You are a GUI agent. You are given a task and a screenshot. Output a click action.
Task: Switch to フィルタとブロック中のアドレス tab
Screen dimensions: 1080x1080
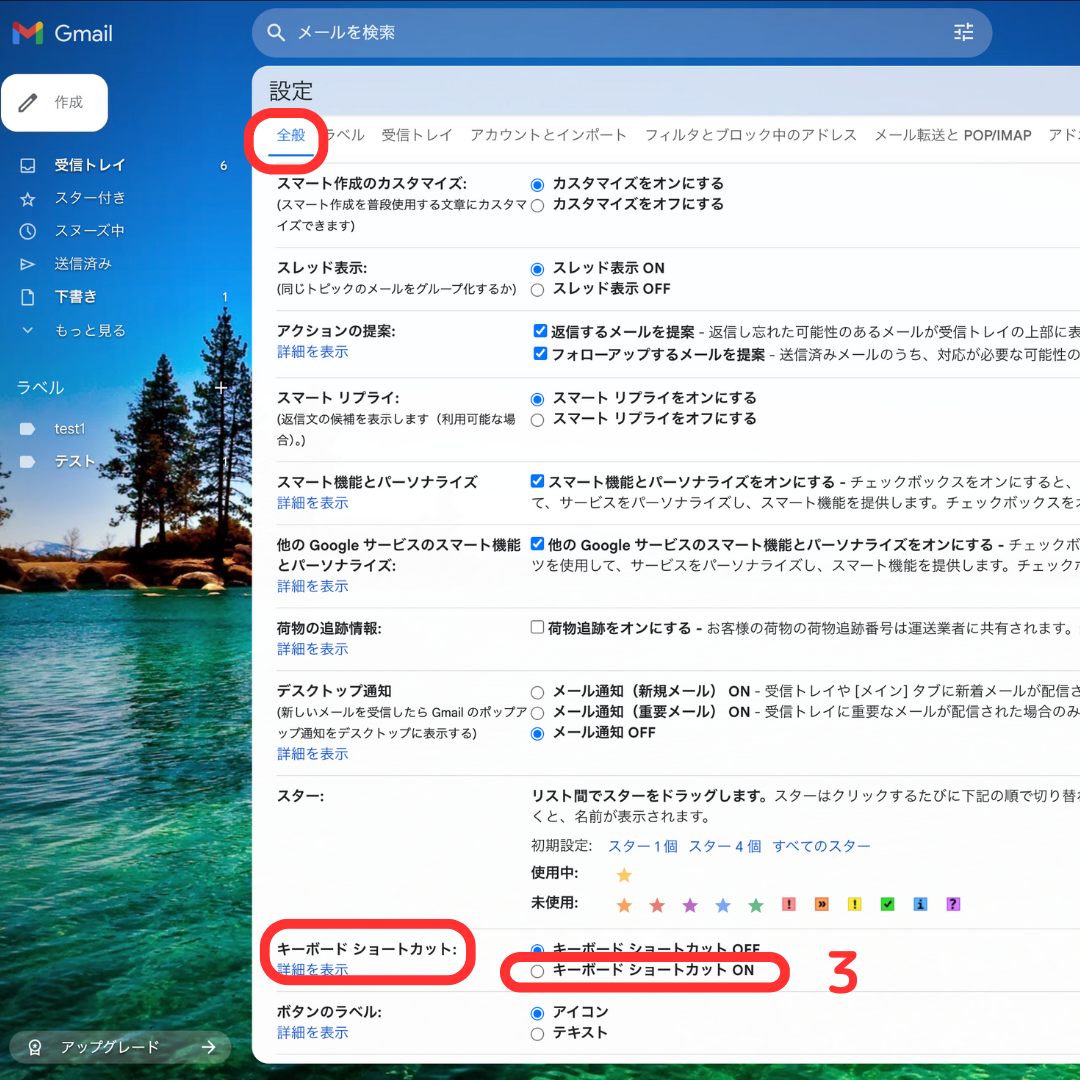(751, 135)
